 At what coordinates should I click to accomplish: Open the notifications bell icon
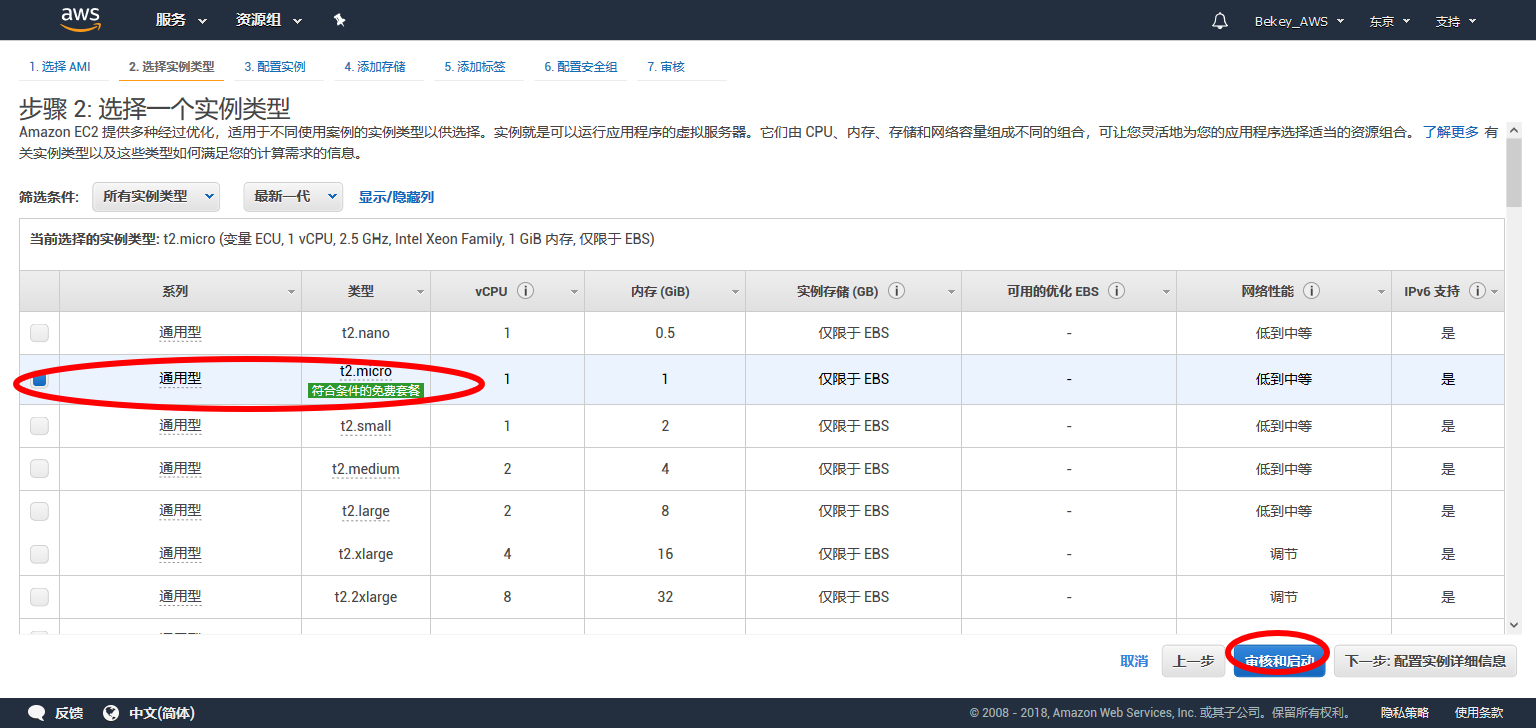tap(1219, 20)
